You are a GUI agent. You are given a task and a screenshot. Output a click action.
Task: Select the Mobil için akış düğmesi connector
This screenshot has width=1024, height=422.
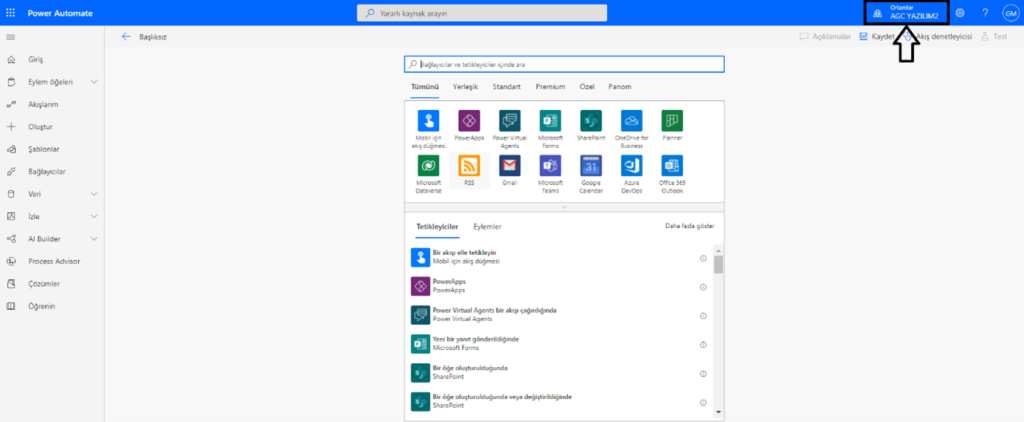point(428,121)
